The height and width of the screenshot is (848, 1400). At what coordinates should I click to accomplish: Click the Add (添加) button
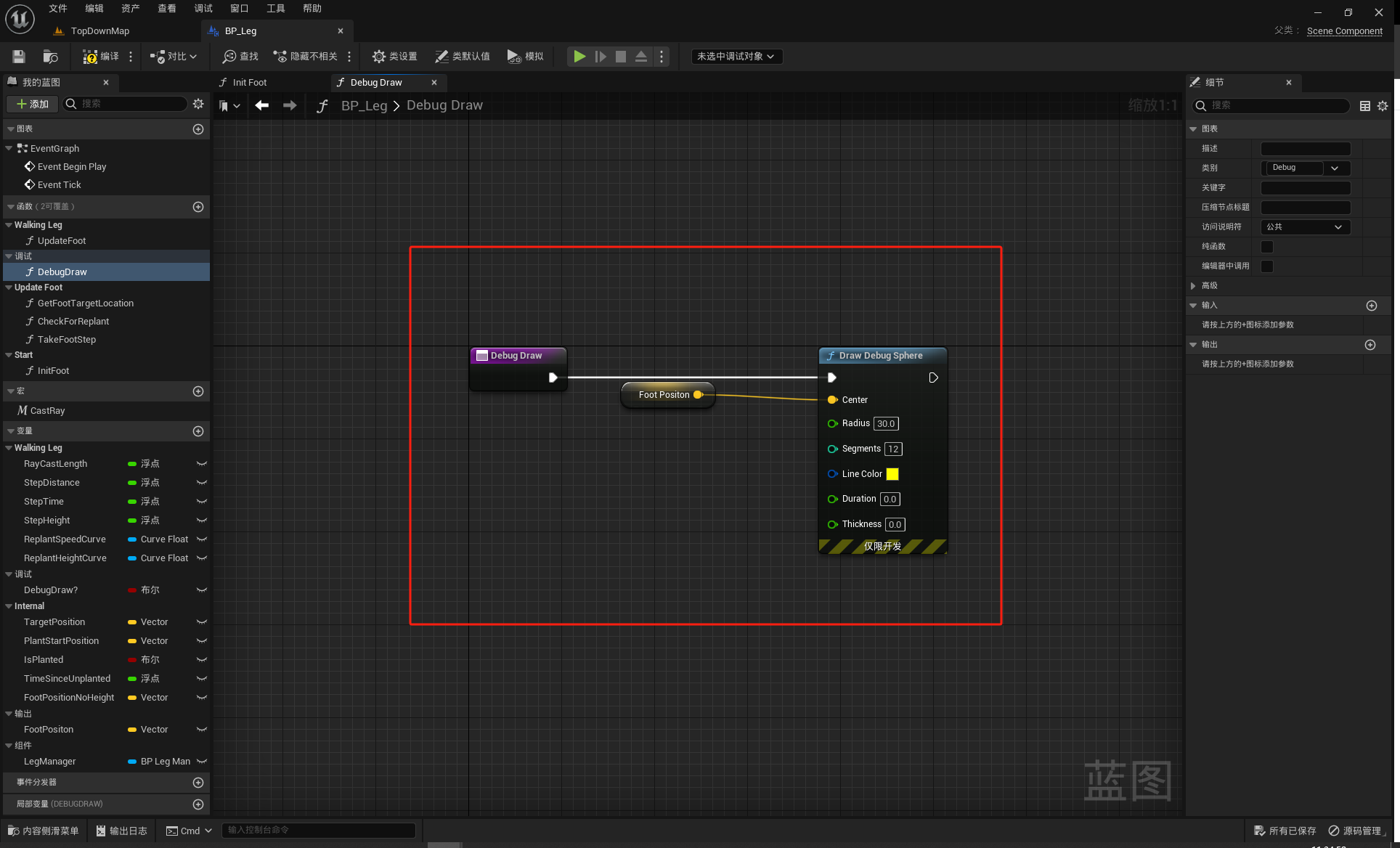pos(33,104)
